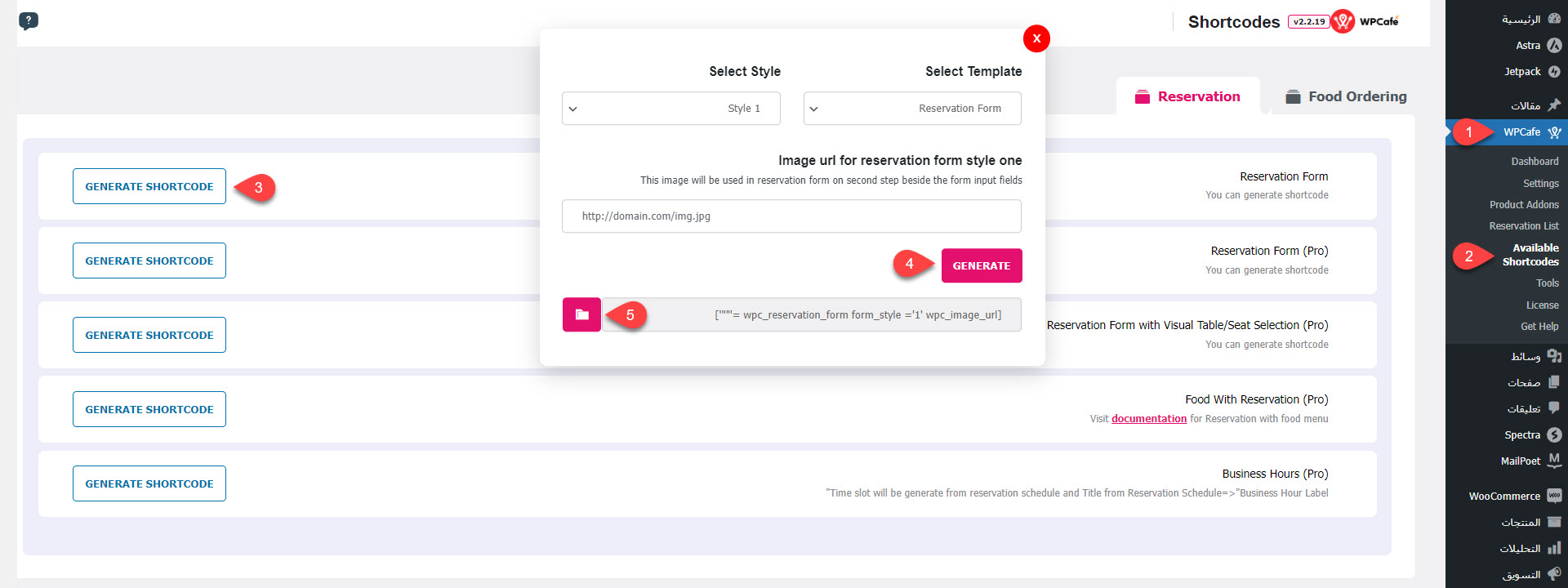This screenshot has height=588, width=1568.
Task: Generate shortcode for Visual Table/Seat Selection form
Action: click(149, 335)
